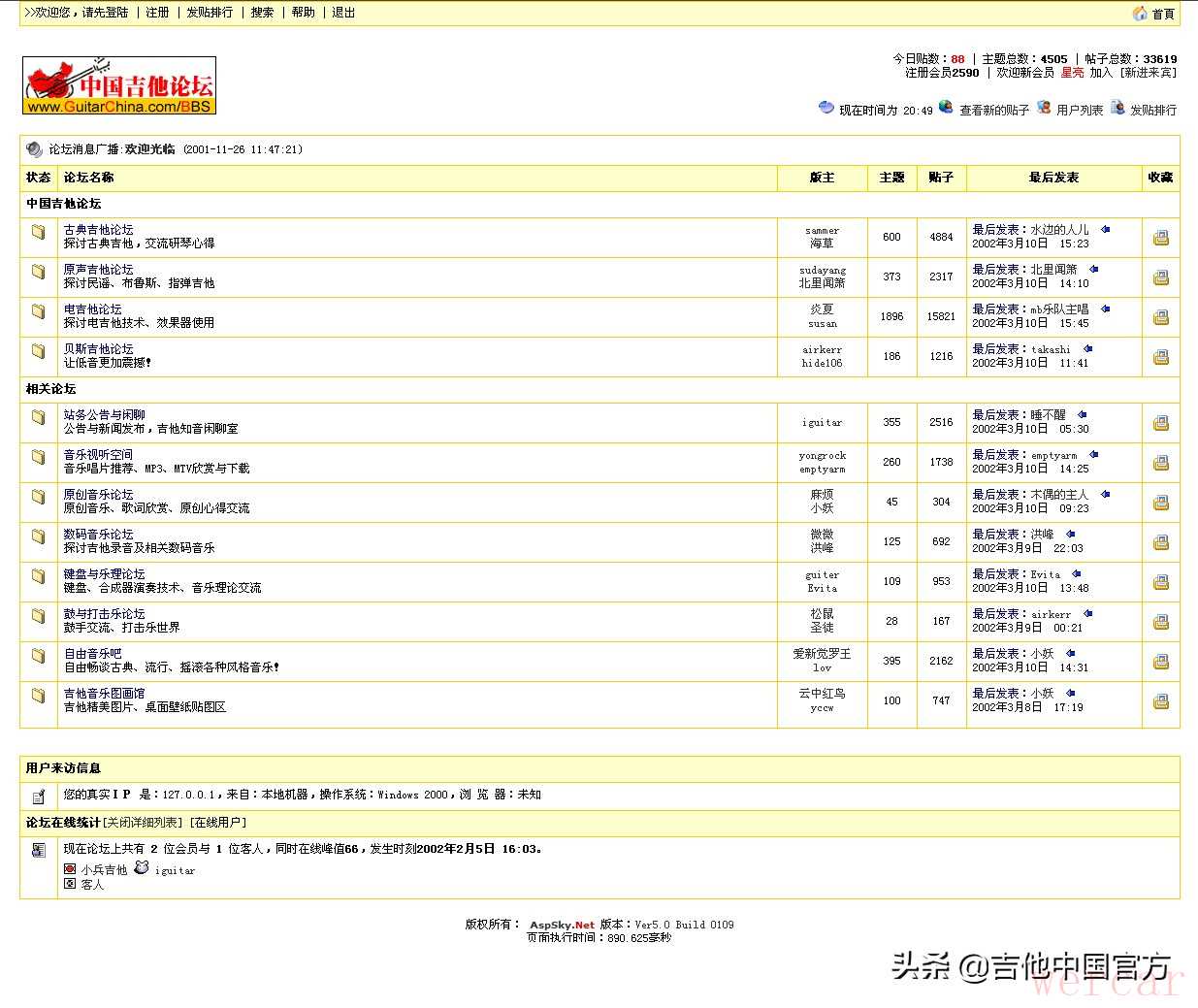Viewport: 1198px width, 1008px height.
Task: Open 搜索 in the top navigation
Action: (262, 13)
